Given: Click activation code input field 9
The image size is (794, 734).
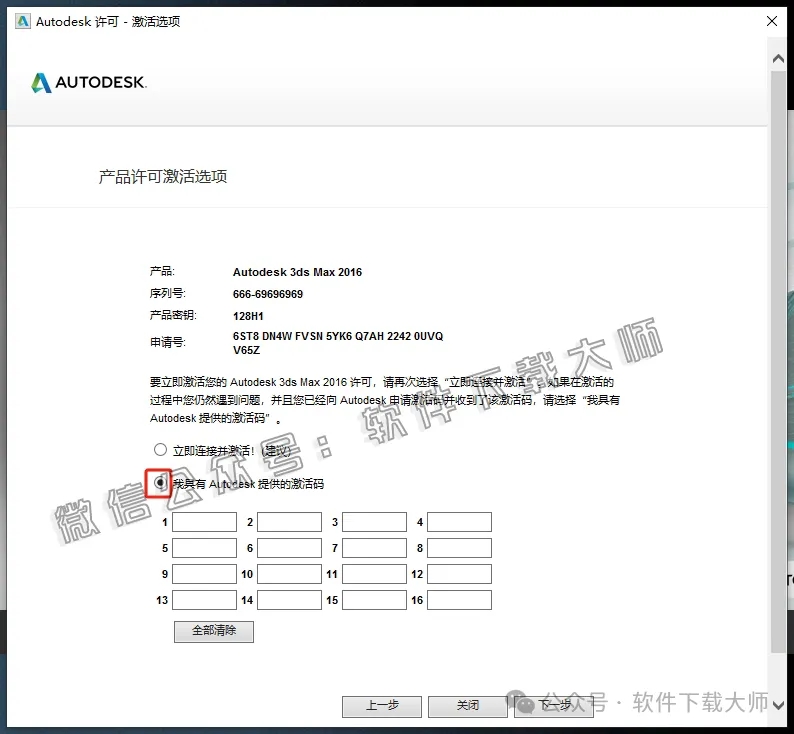Looking at the screenshot, I should 205,574.
